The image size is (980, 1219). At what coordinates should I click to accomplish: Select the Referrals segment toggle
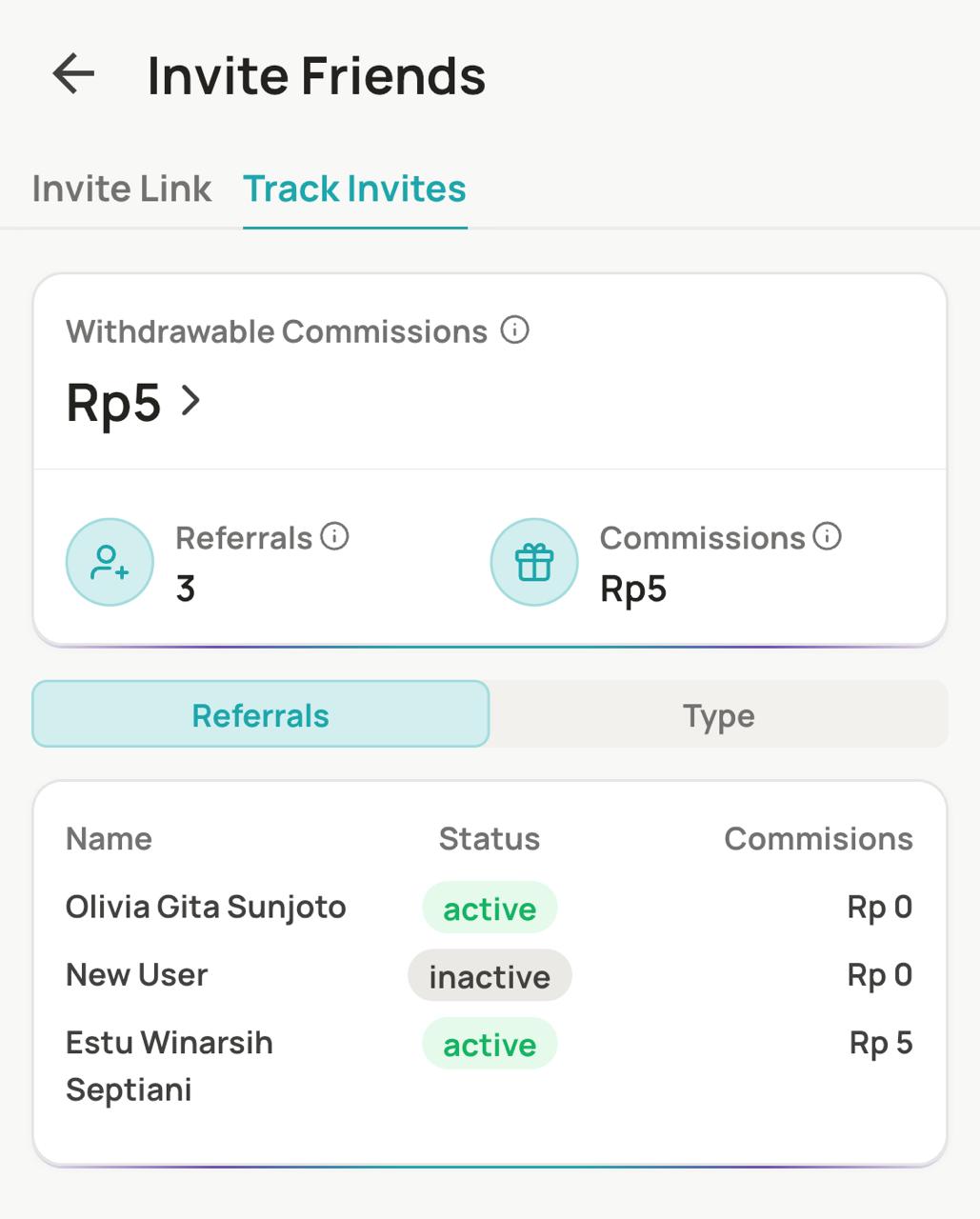[260, 714]
